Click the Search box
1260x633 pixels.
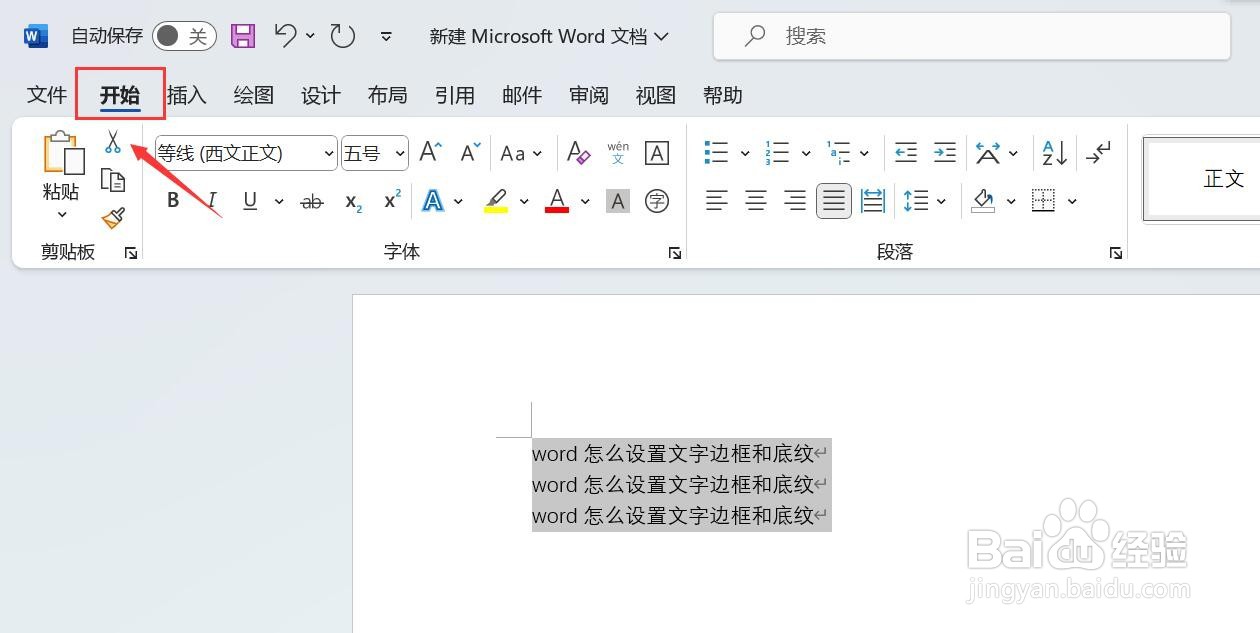(x=971, y=37)
